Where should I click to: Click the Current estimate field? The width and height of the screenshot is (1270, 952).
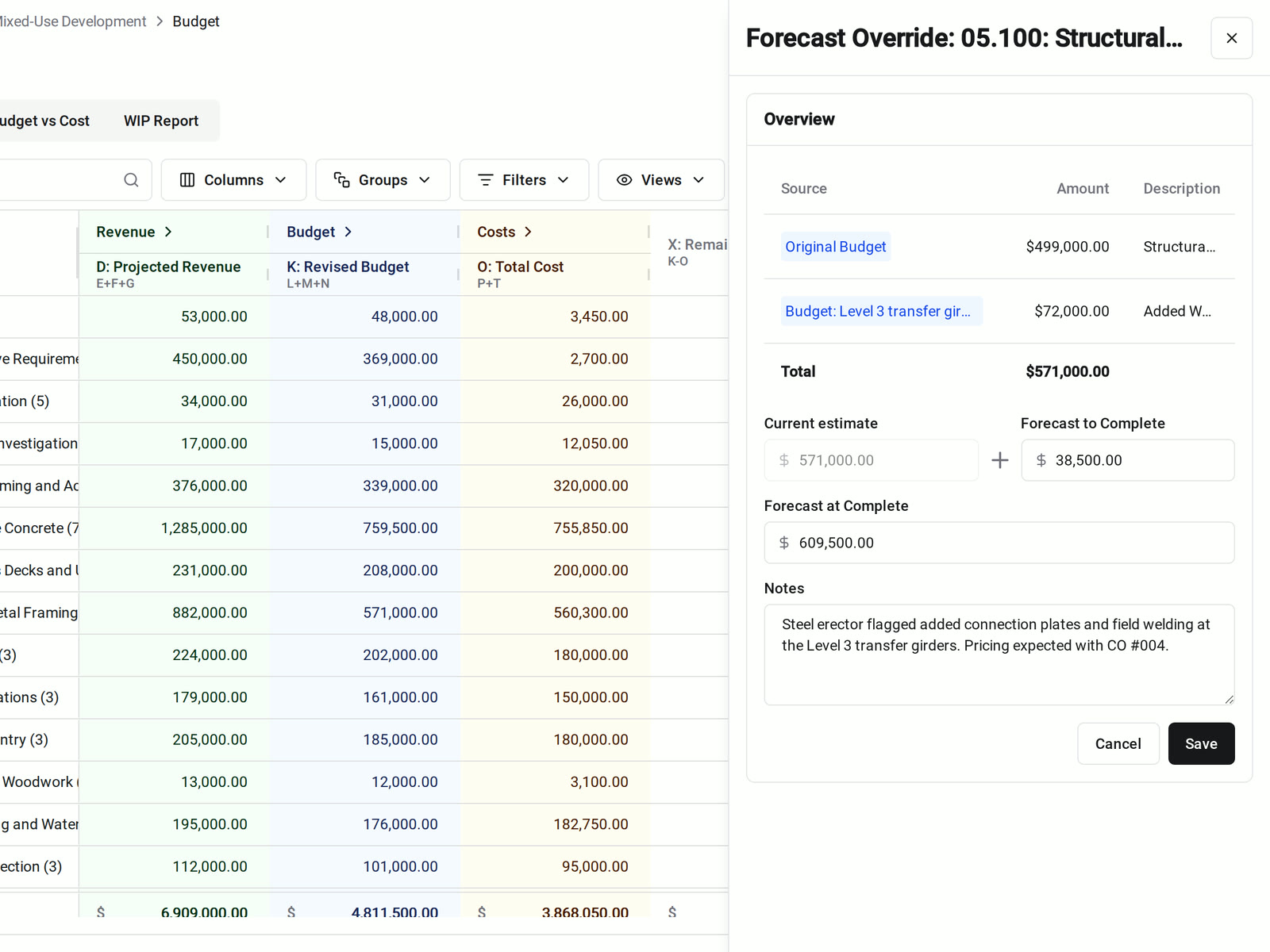point(871,460)
